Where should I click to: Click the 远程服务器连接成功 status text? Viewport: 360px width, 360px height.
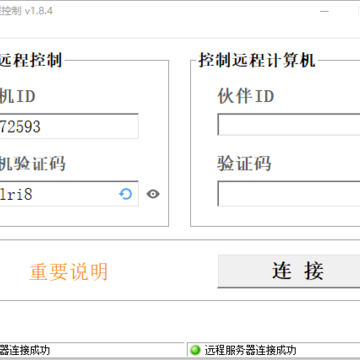point(250,350)
